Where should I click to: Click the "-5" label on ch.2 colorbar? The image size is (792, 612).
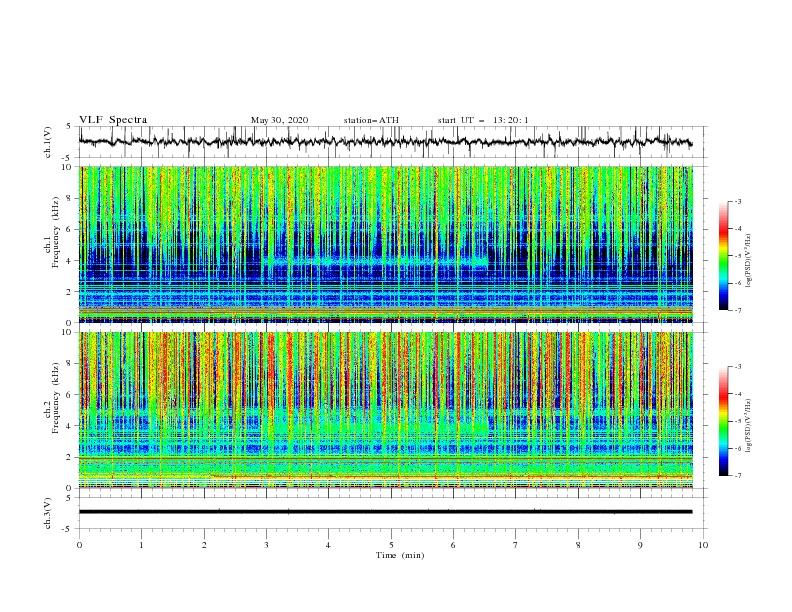click(737, 421)
